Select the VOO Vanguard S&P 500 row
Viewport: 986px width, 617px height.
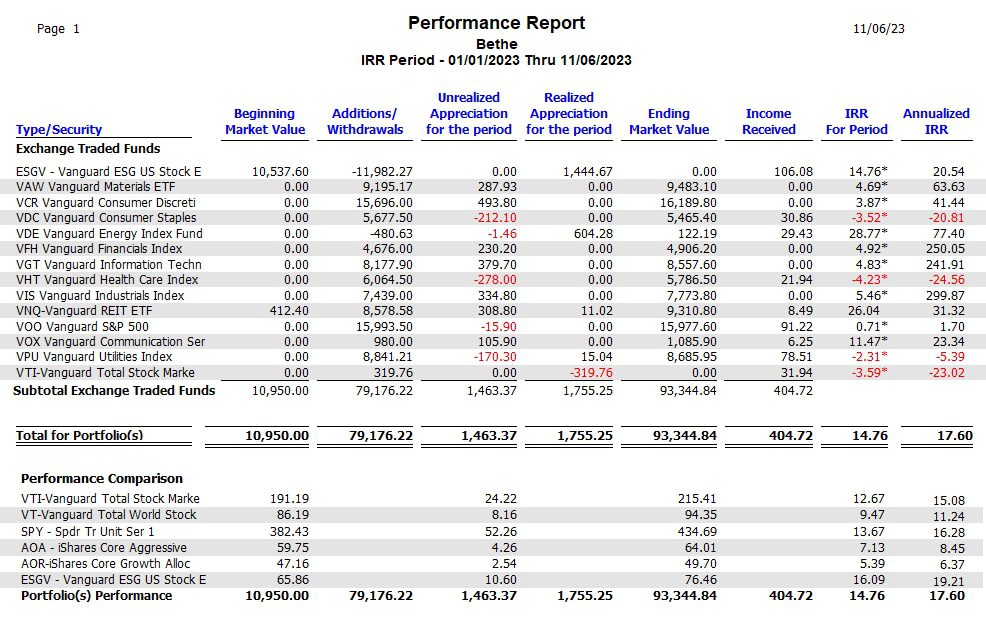(493, 326)
